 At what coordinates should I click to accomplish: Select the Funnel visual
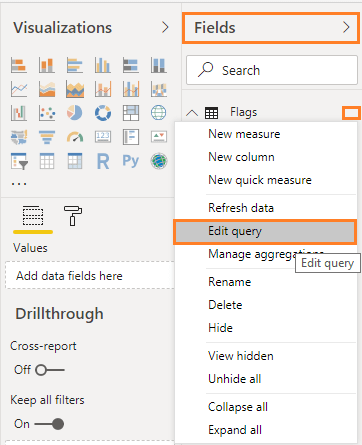tap(47, 137)
